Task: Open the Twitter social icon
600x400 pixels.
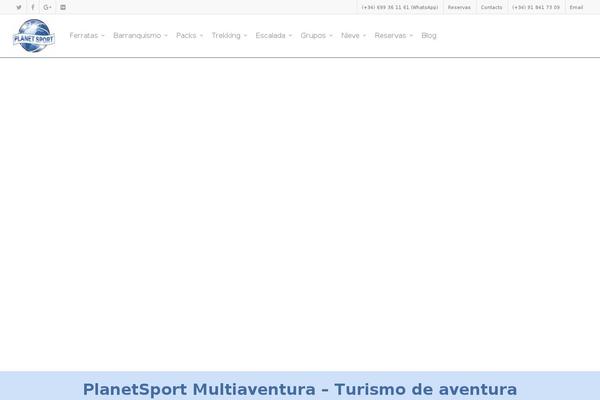Action: (x=19, y=7)
